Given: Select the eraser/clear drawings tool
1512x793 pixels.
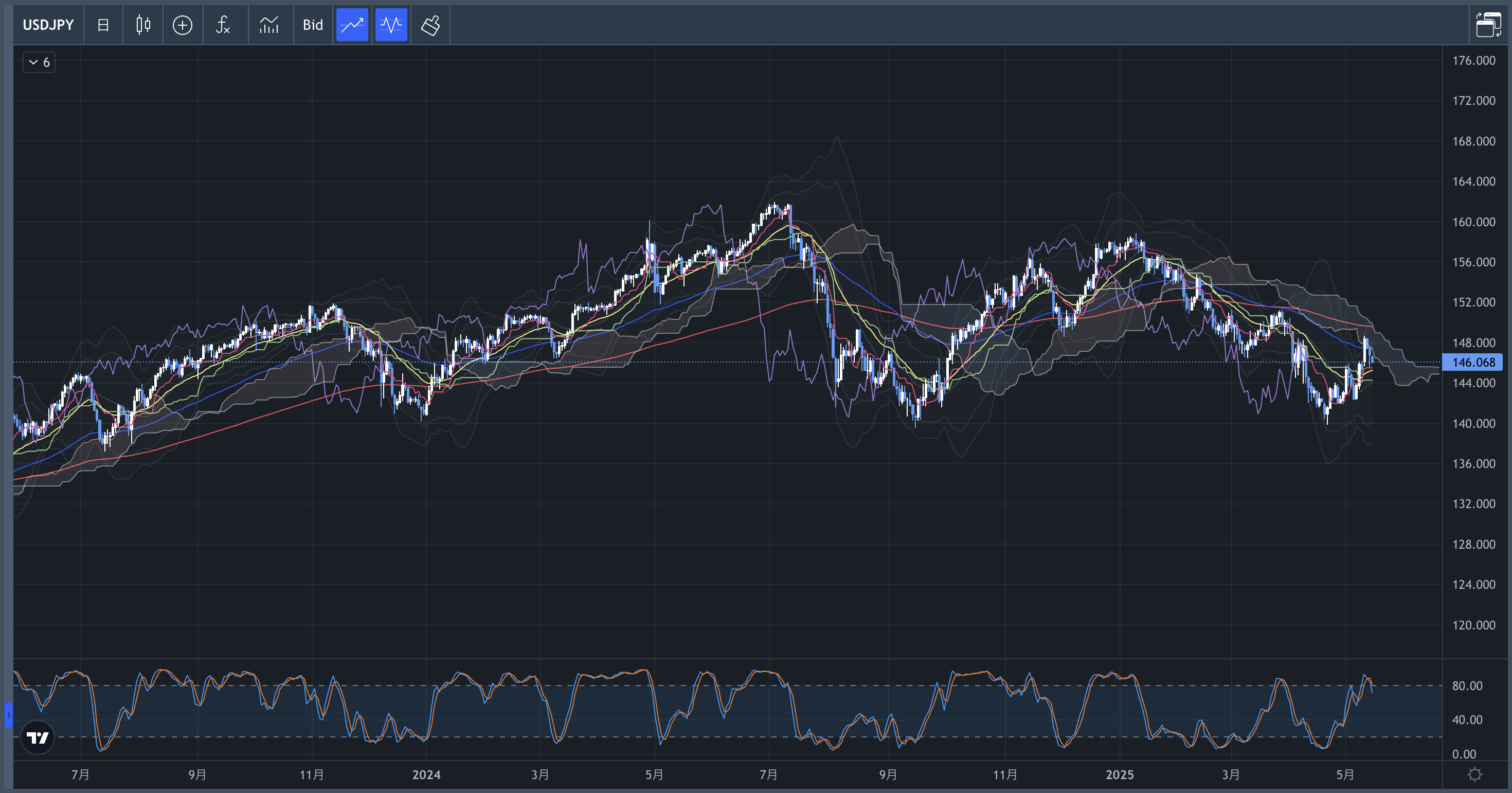Looking at the screenshot, I should click(x=431, y=25).
